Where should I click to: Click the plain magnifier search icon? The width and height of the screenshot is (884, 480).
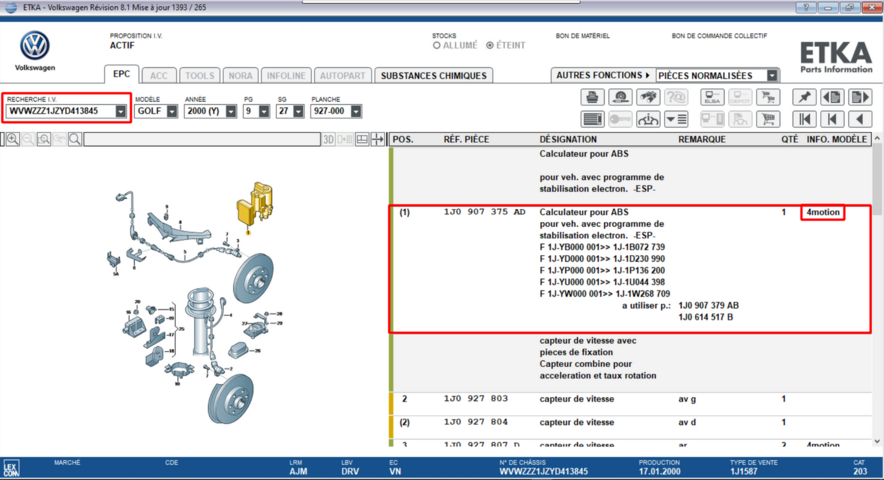(74, 139)
